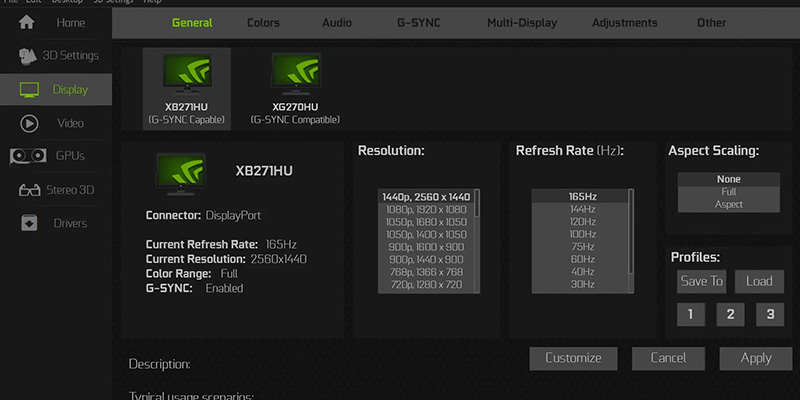800x400 pixels.
Task: Open 3D Settings shapes icon
Action: 27,56
